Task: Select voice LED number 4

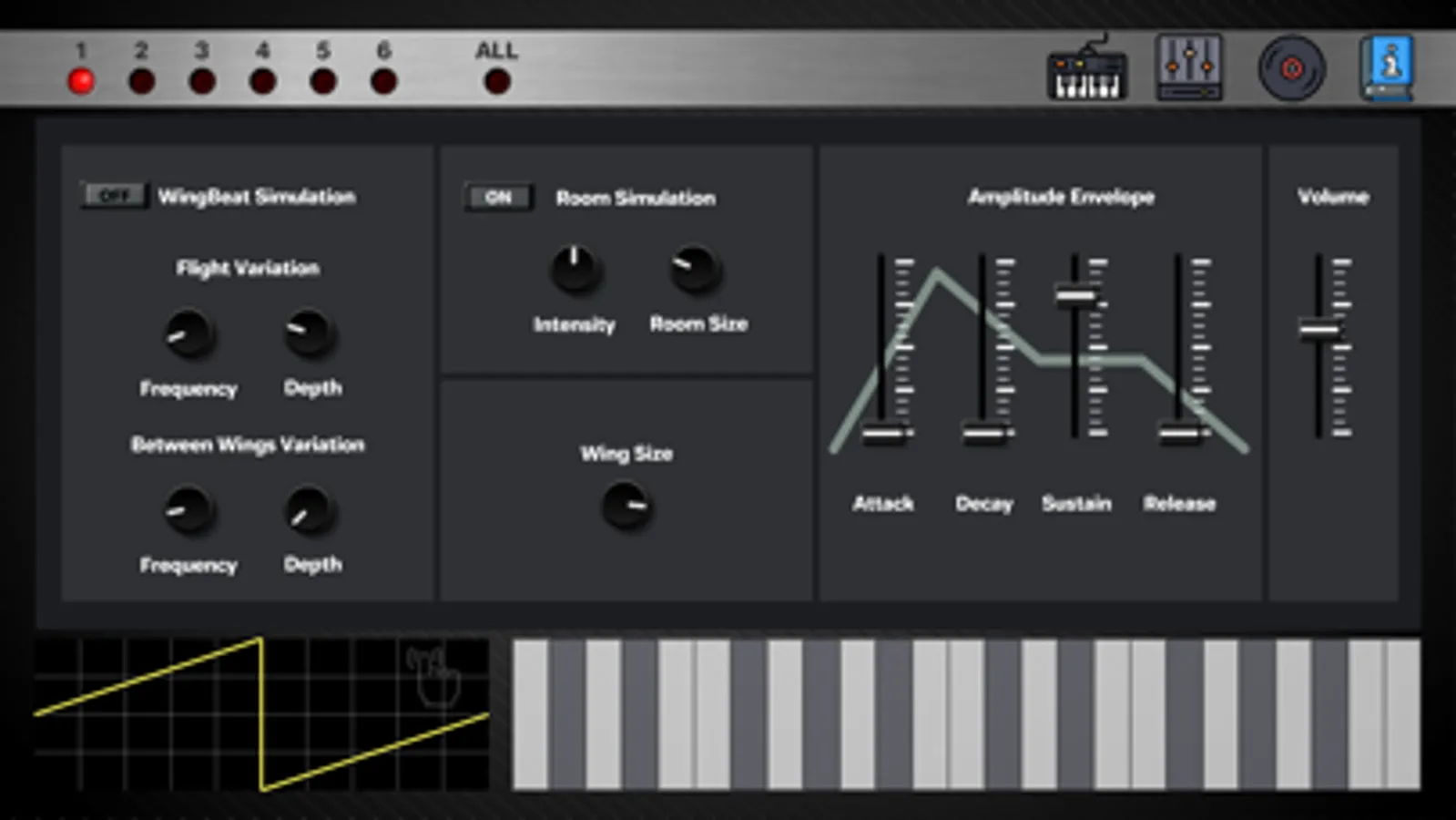Action: point(262,82)
